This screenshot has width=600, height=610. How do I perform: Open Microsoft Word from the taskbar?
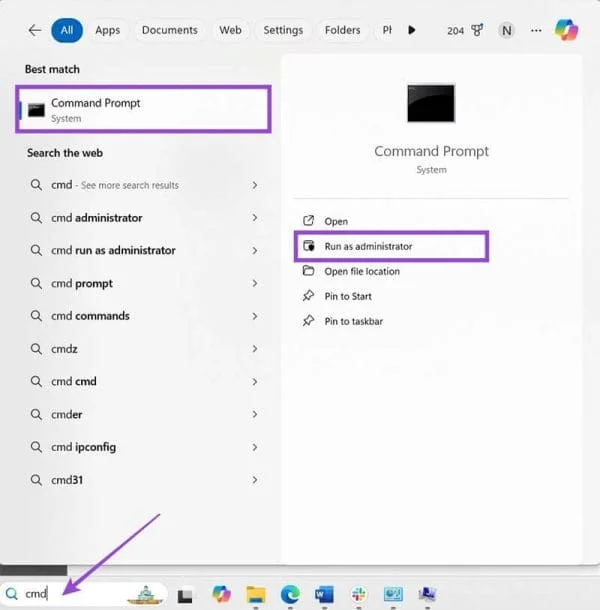(x=325, y=594)
